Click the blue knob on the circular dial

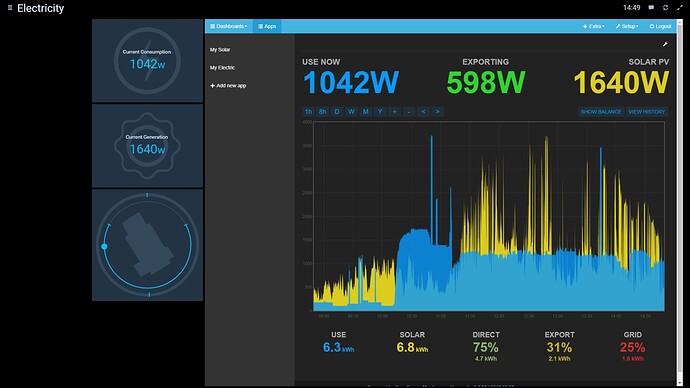point(104,246)
